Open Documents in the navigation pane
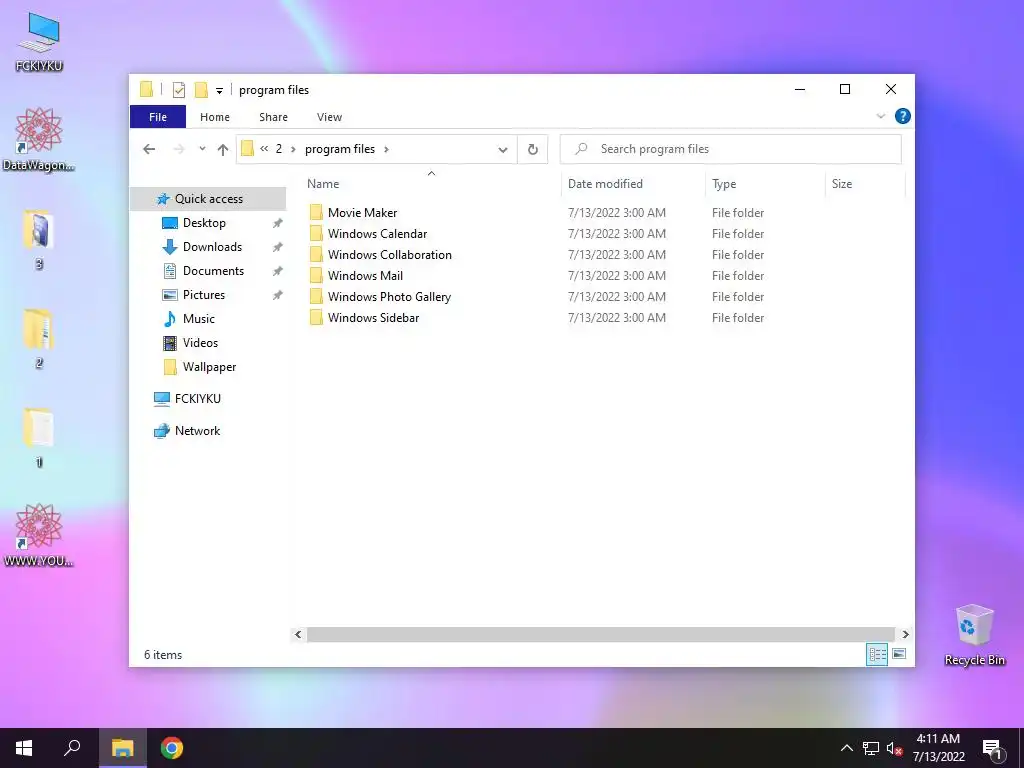 [x=213, y=271]
